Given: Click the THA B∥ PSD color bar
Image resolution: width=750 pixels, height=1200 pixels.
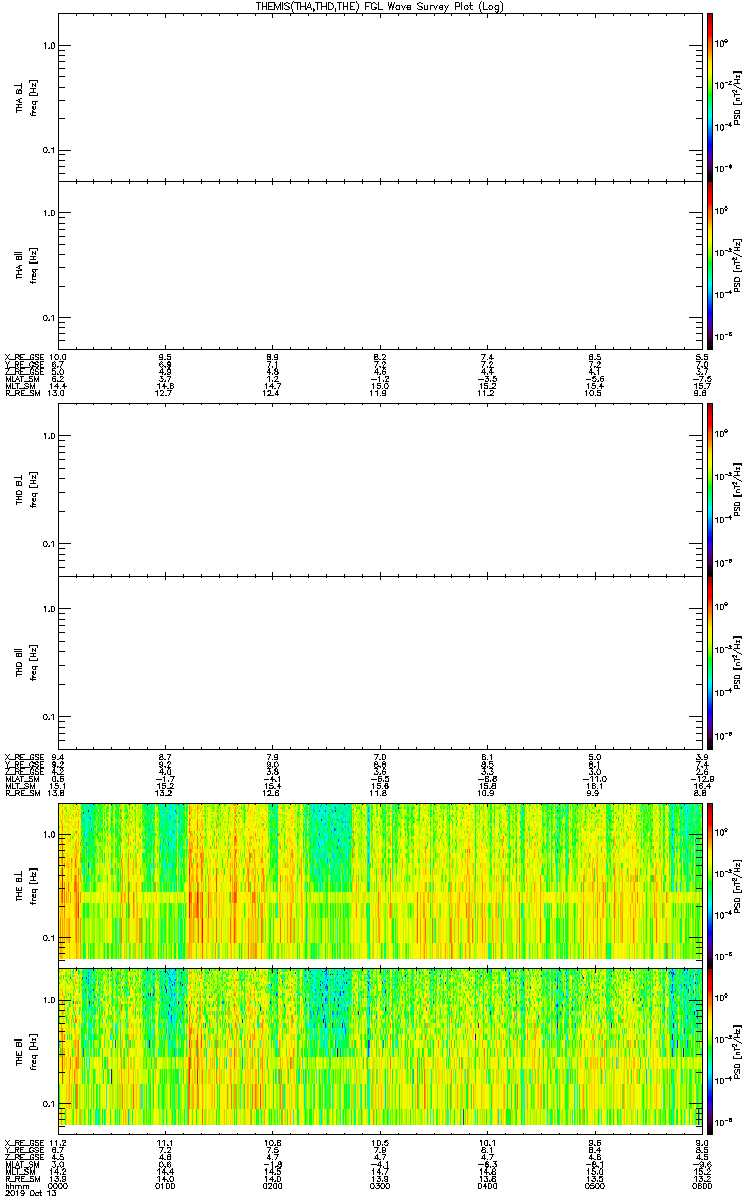Looking at the screenshot, I should coord(710,265).
